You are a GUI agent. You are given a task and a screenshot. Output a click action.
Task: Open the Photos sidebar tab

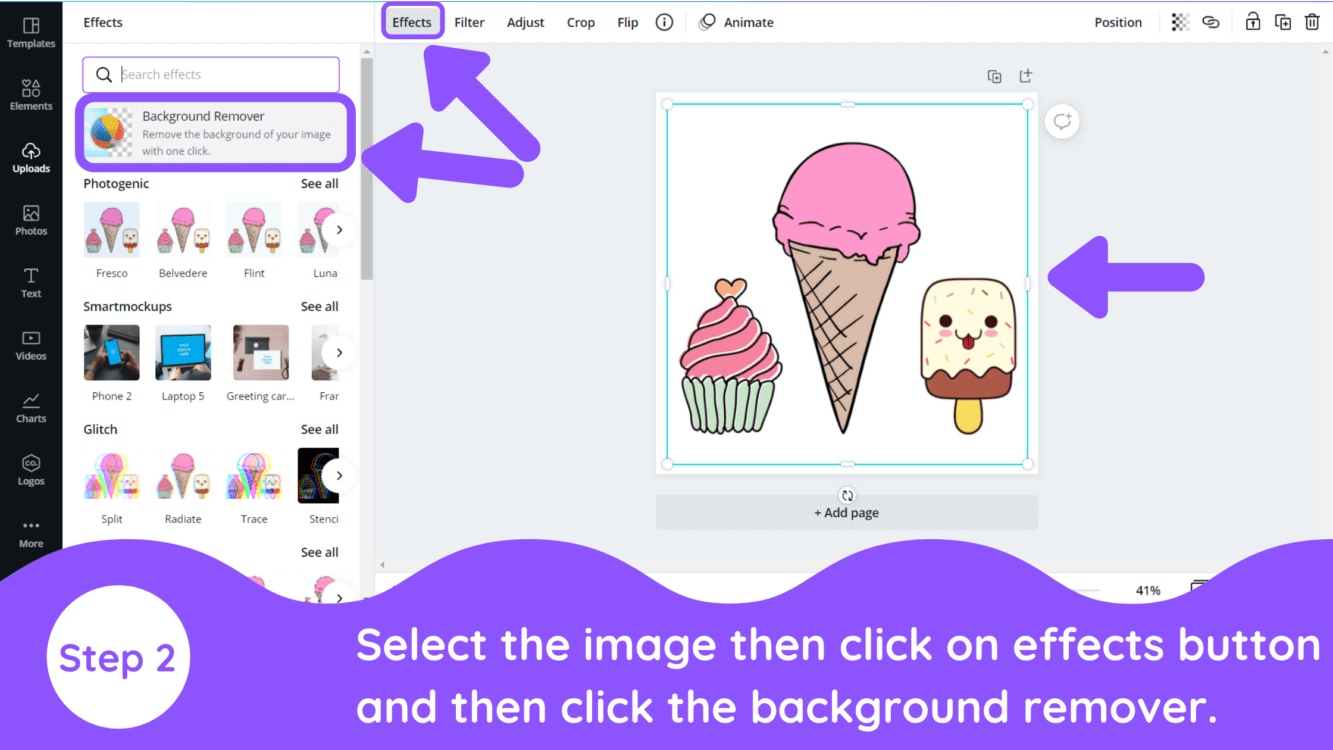[x=31, y=220]
